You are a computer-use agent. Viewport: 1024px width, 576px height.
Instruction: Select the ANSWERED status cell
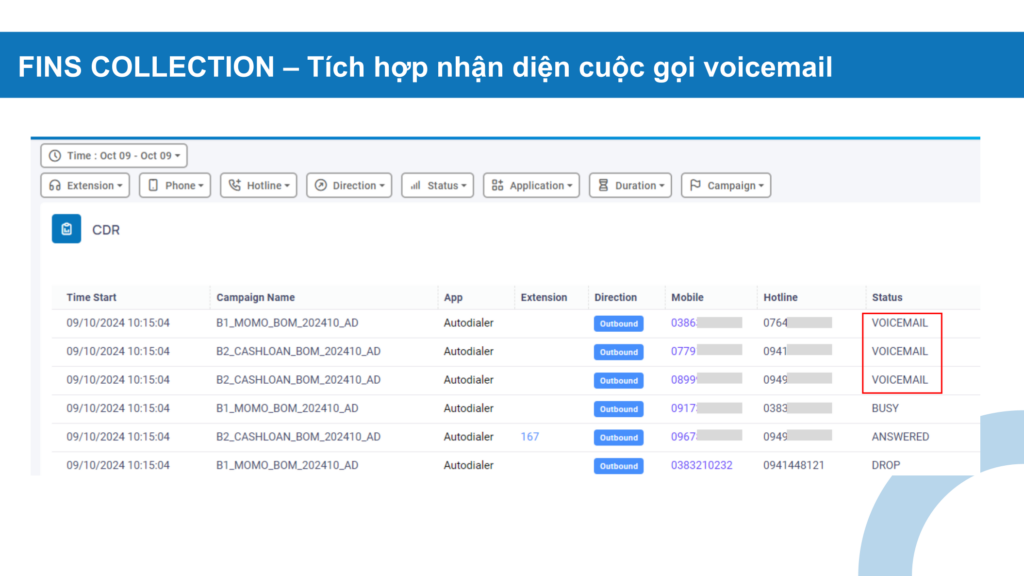900,437
